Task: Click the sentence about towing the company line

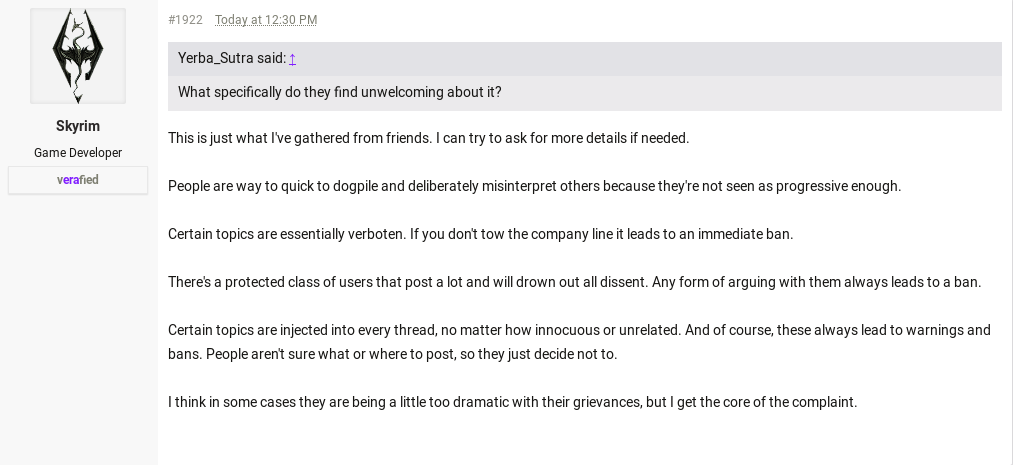Action: (601, 234)
